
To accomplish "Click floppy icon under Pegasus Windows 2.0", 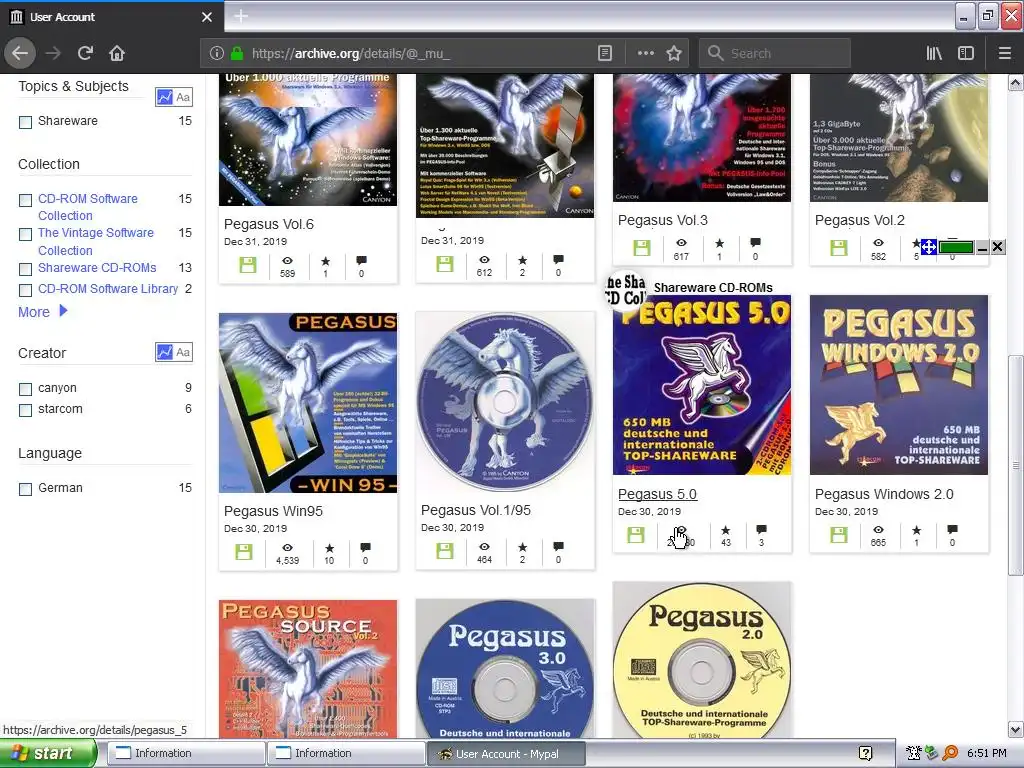I will point(839,535).
